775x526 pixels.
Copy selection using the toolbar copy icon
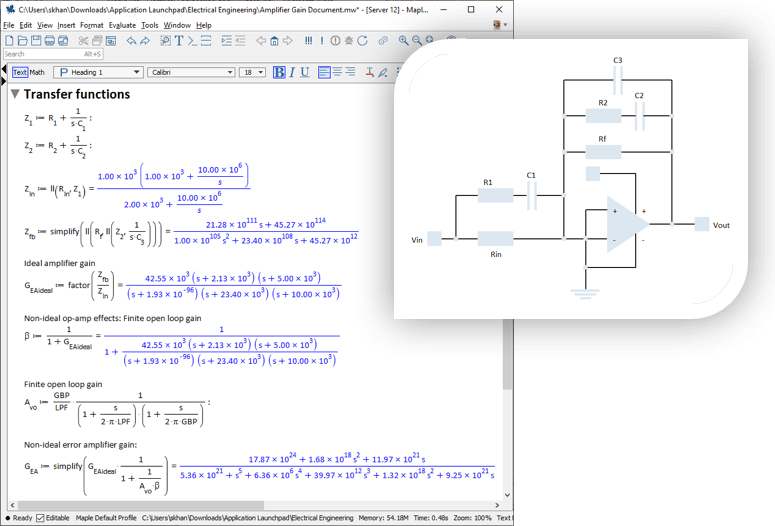tap(97, 41)
